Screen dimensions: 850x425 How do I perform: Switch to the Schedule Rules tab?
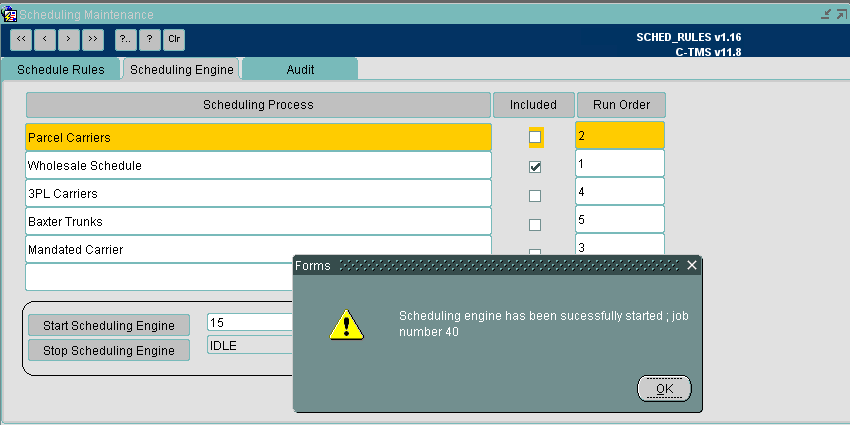pos(61,69)
